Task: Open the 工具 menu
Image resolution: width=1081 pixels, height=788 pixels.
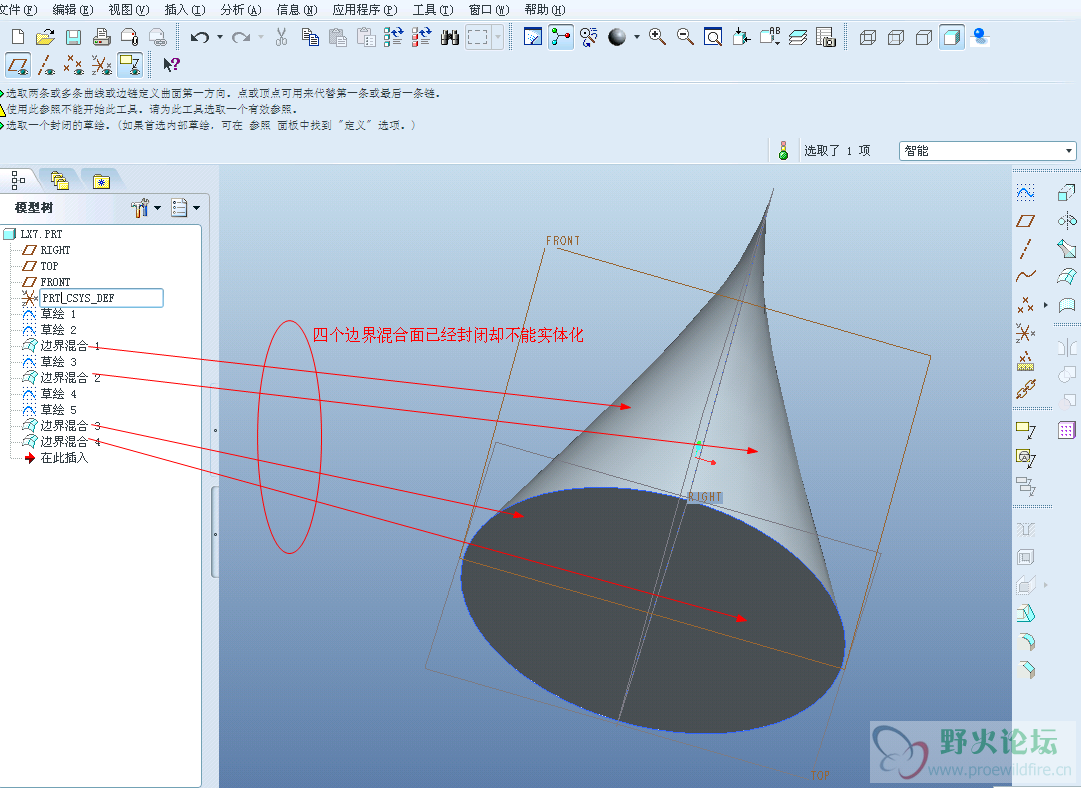Action: [433, 10]
